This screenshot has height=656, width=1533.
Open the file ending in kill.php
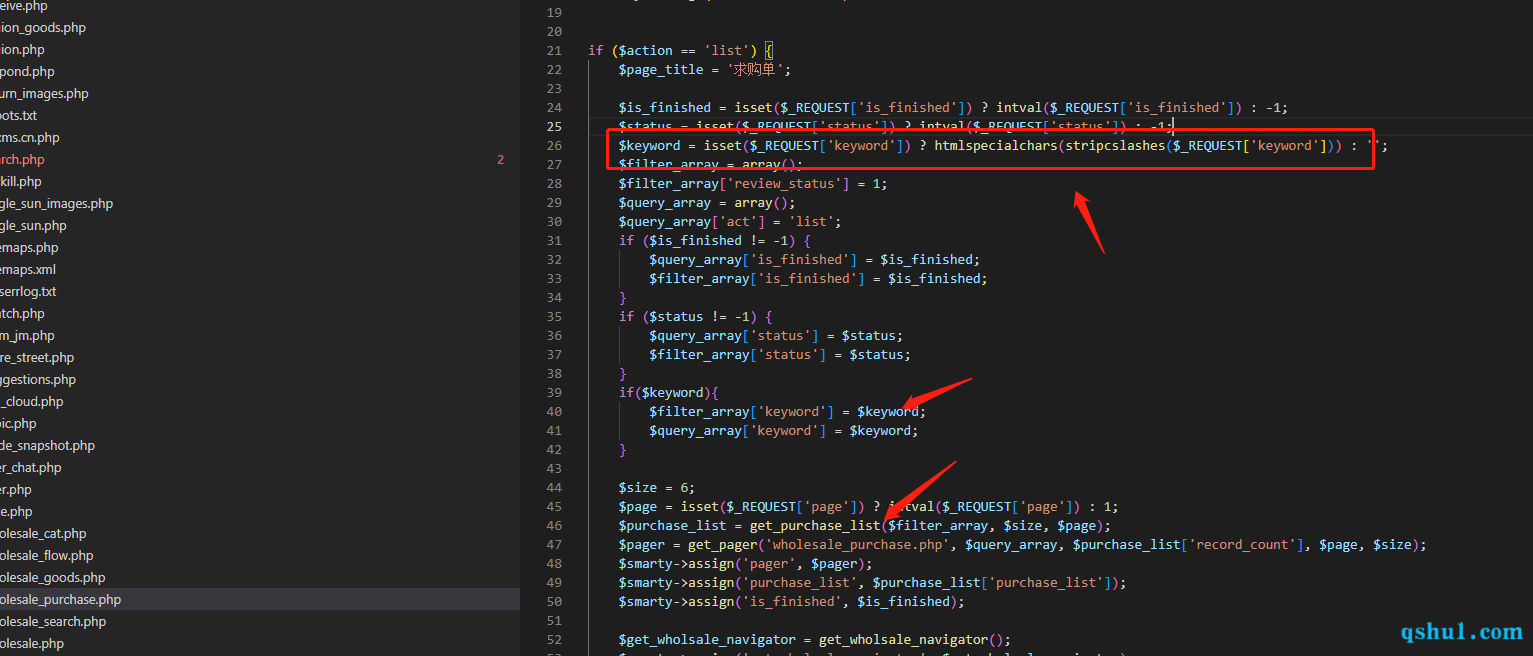tap(21, 182)
